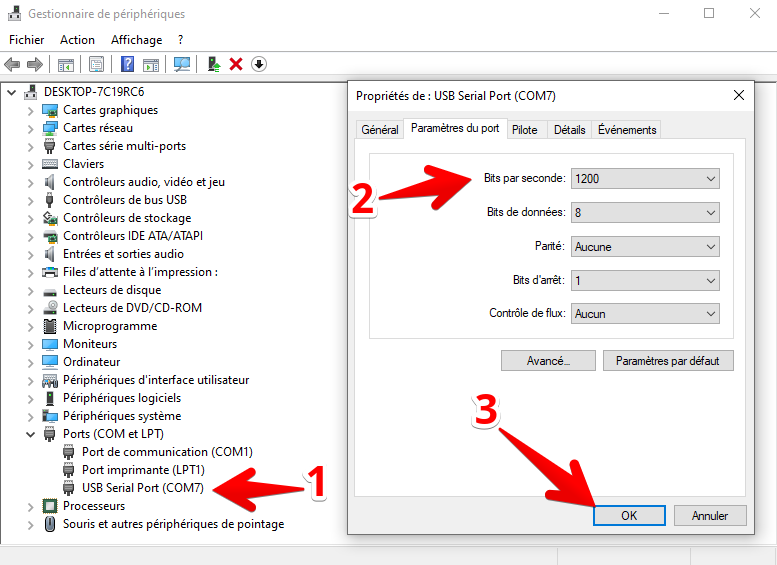Screen dimensions: 777x565
Task: Expand the Contrôleurs IDE ATA/ATAPI node
Action: coord(31,236)
